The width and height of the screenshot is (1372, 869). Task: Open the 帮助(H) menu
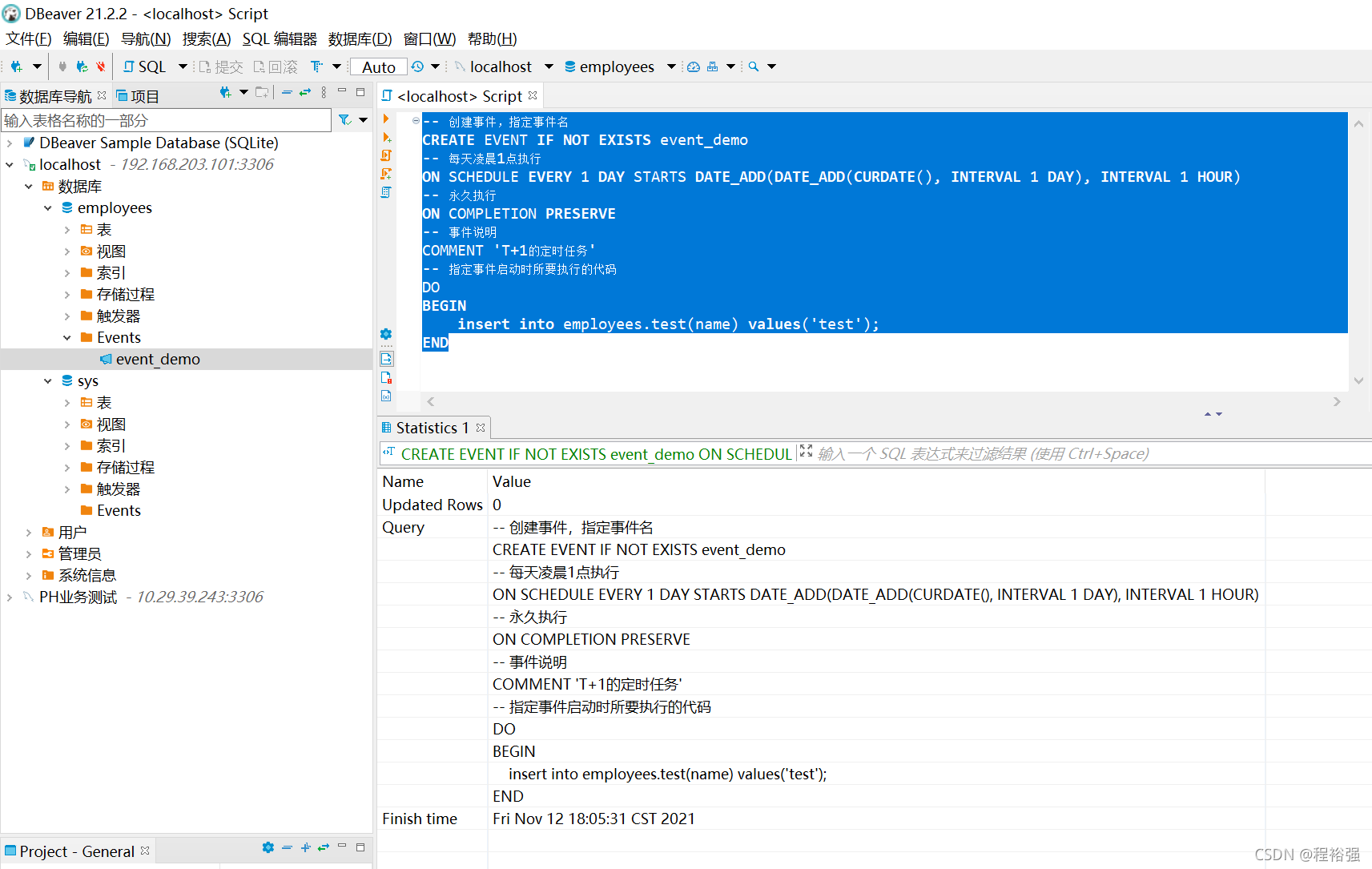(492, 38)
